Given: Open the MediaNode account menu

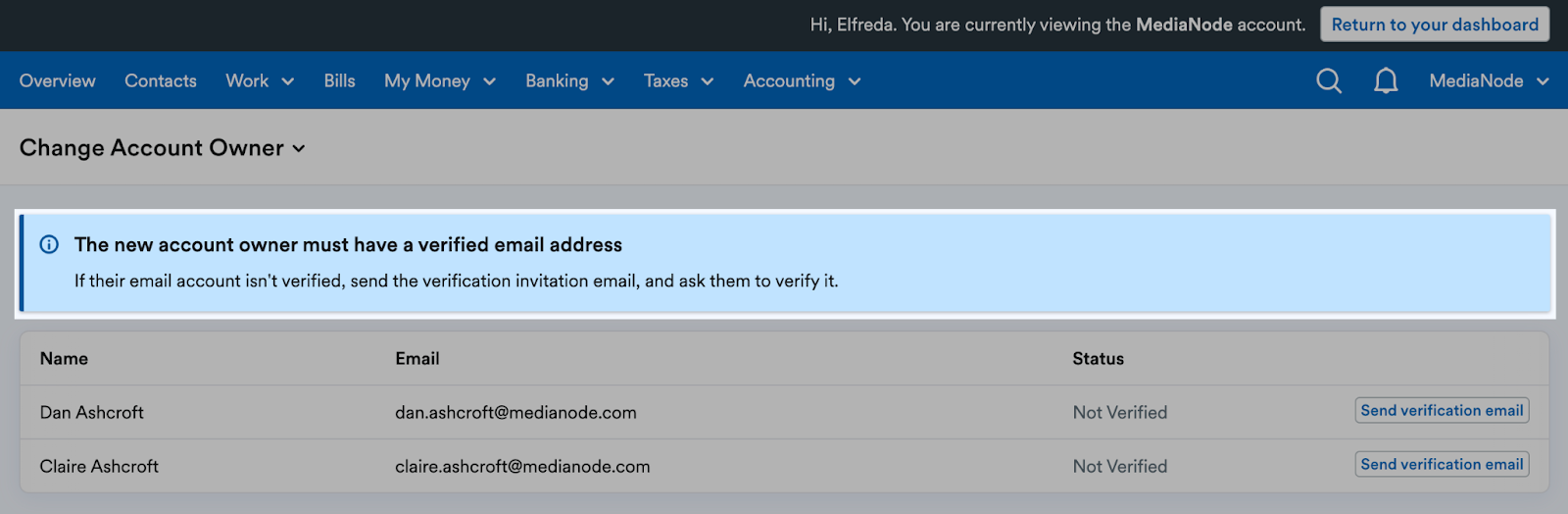Looking at the screenshot, I should point(1489,80).
